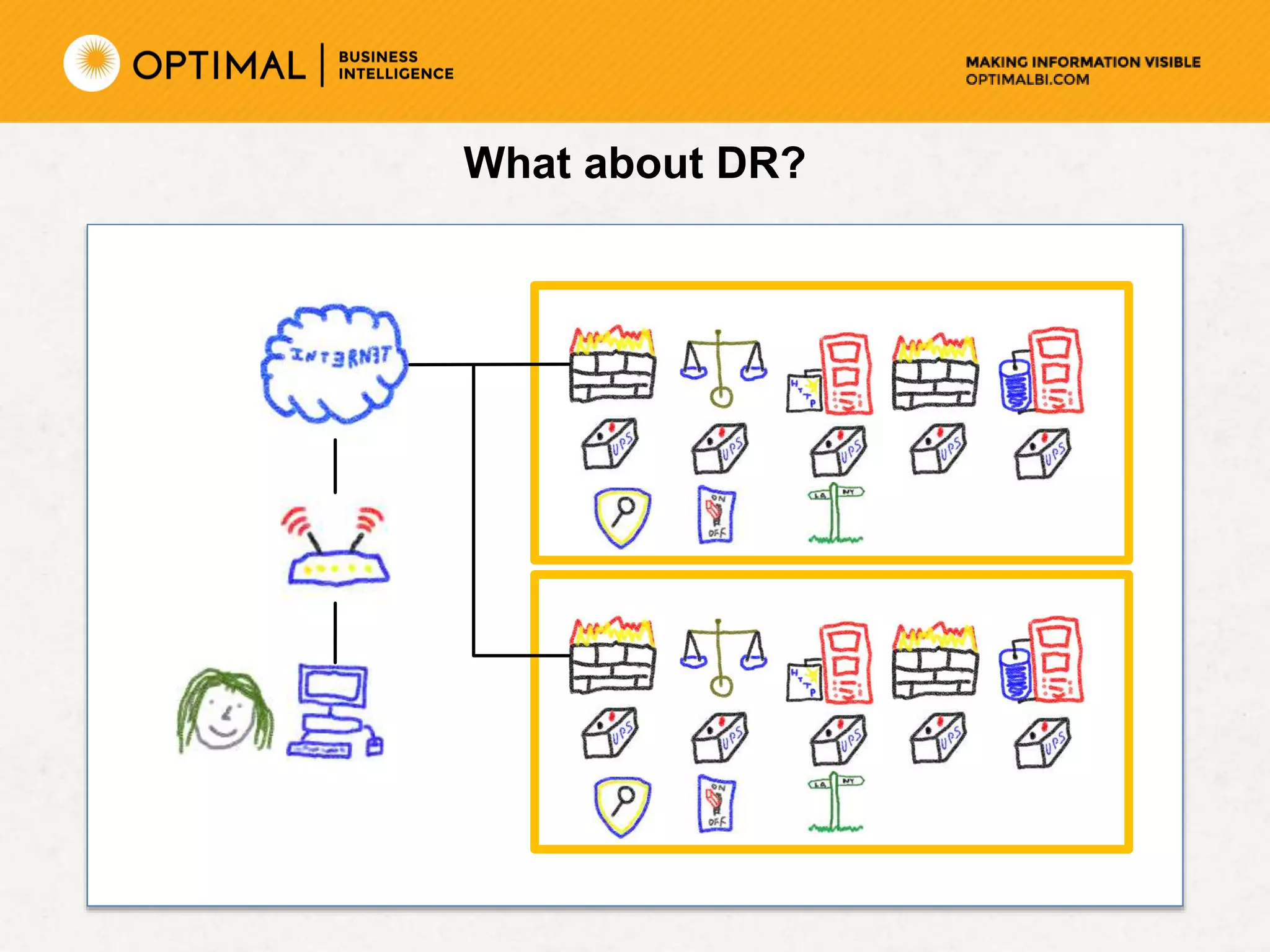Viewport: 1270px width, 952px height.
Task: Click the Internet cloud drawing
Action: point(335,364)
